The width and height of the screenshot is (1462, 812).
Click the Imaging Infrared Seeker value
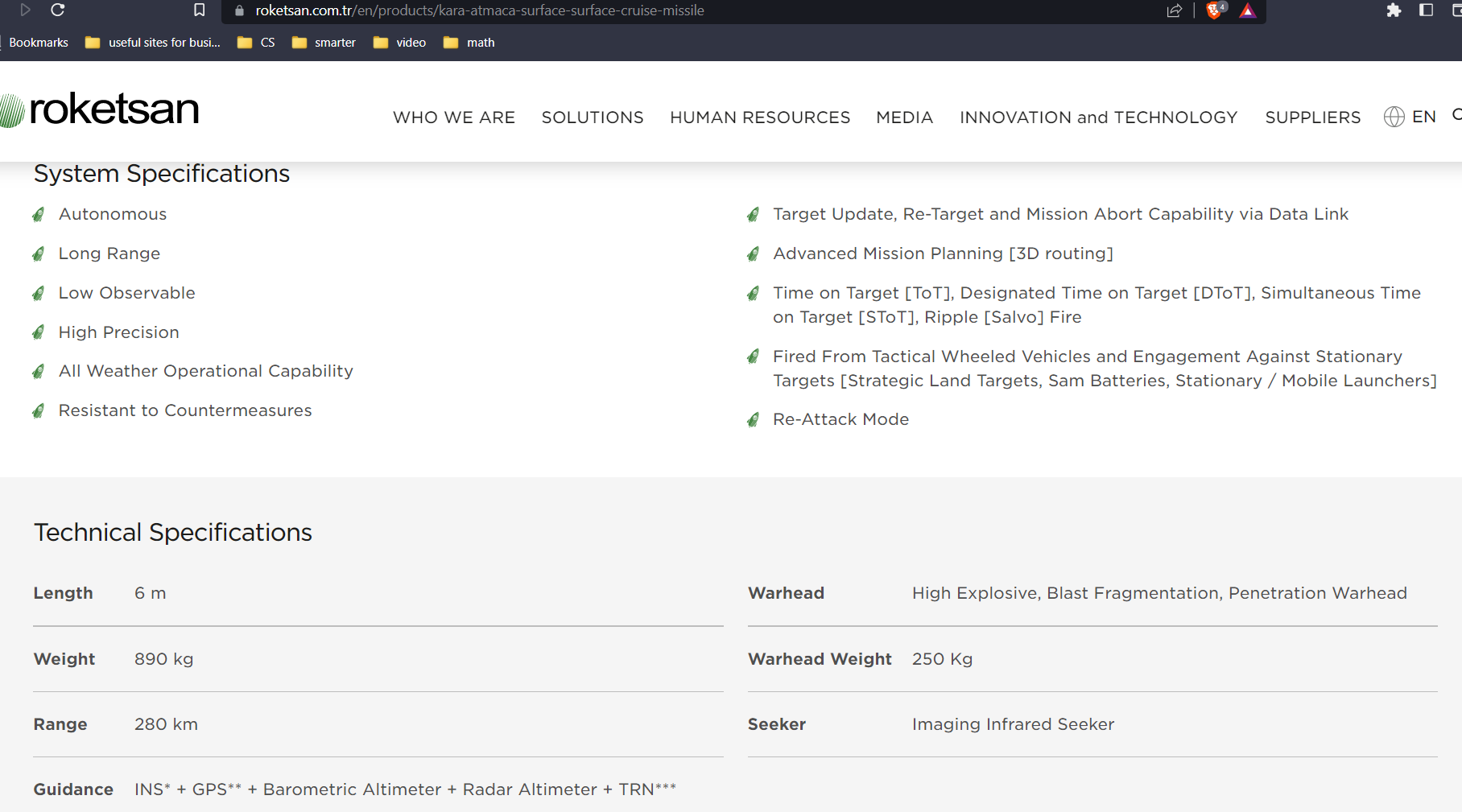coord(1014,724)
